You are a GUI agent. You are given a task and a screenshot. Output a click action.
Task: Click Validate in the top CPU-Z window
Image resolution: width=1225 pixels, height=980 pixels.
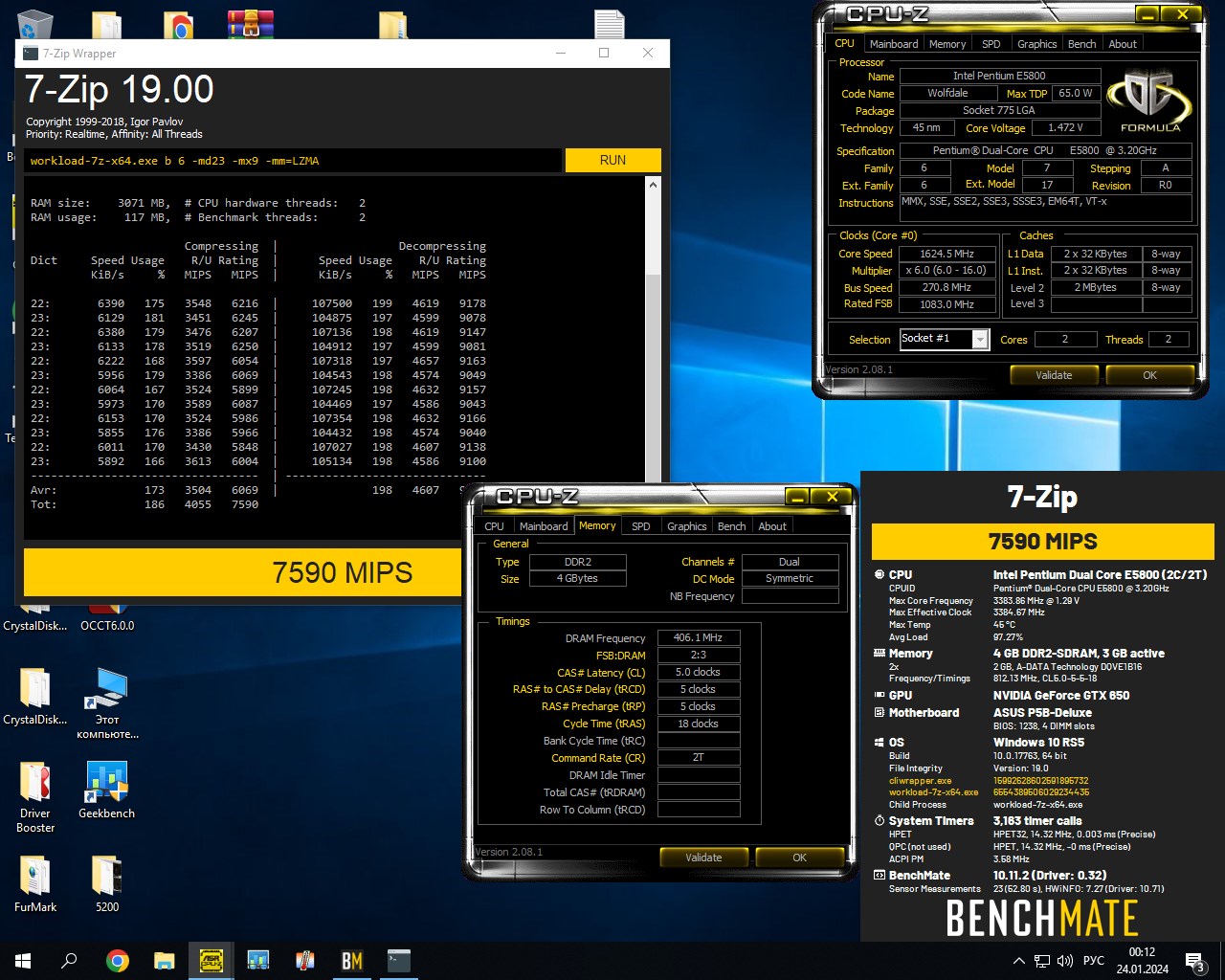click(1054, 375)
